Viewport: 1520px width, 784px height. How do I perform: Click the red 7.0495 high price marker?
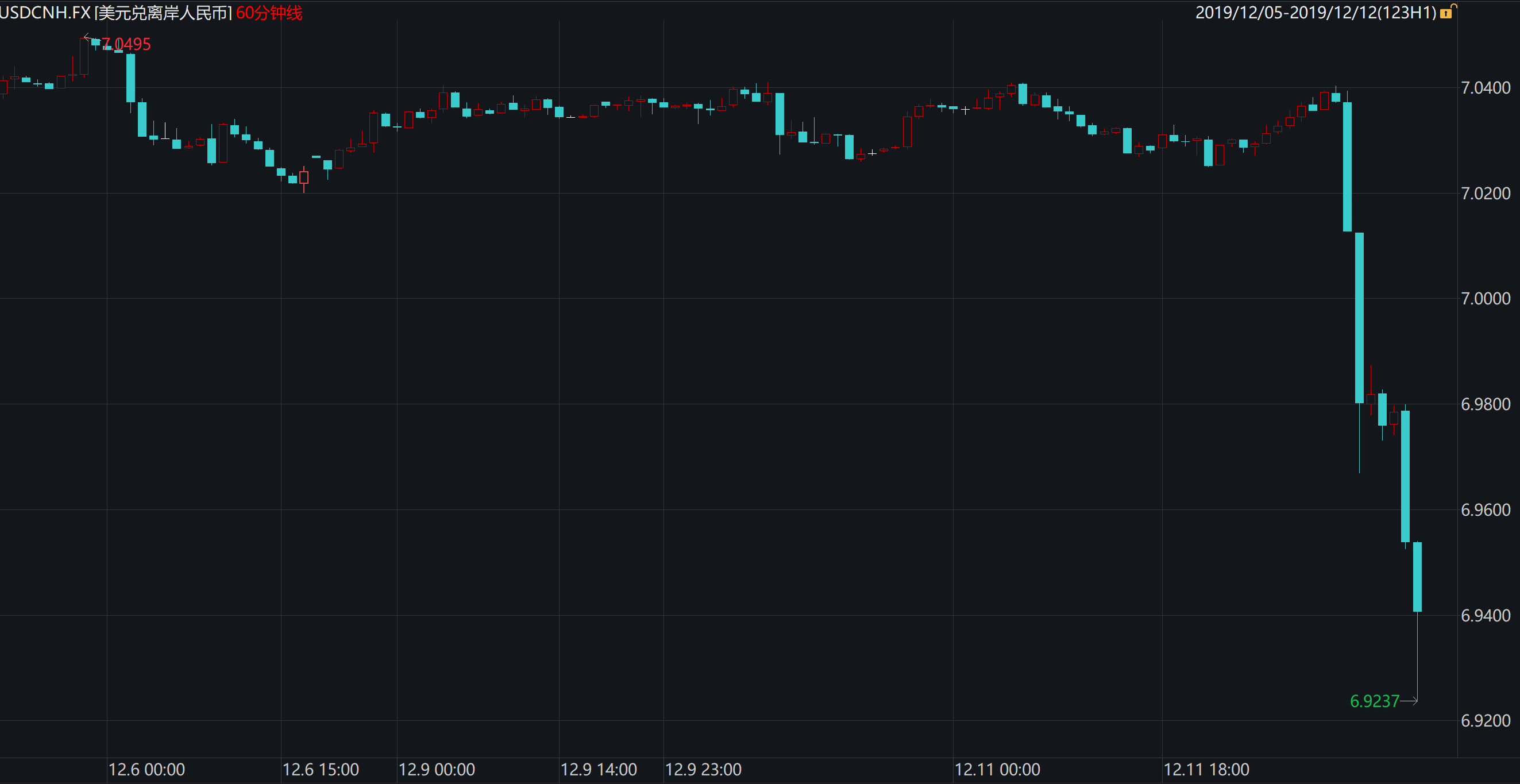(126, 44)
